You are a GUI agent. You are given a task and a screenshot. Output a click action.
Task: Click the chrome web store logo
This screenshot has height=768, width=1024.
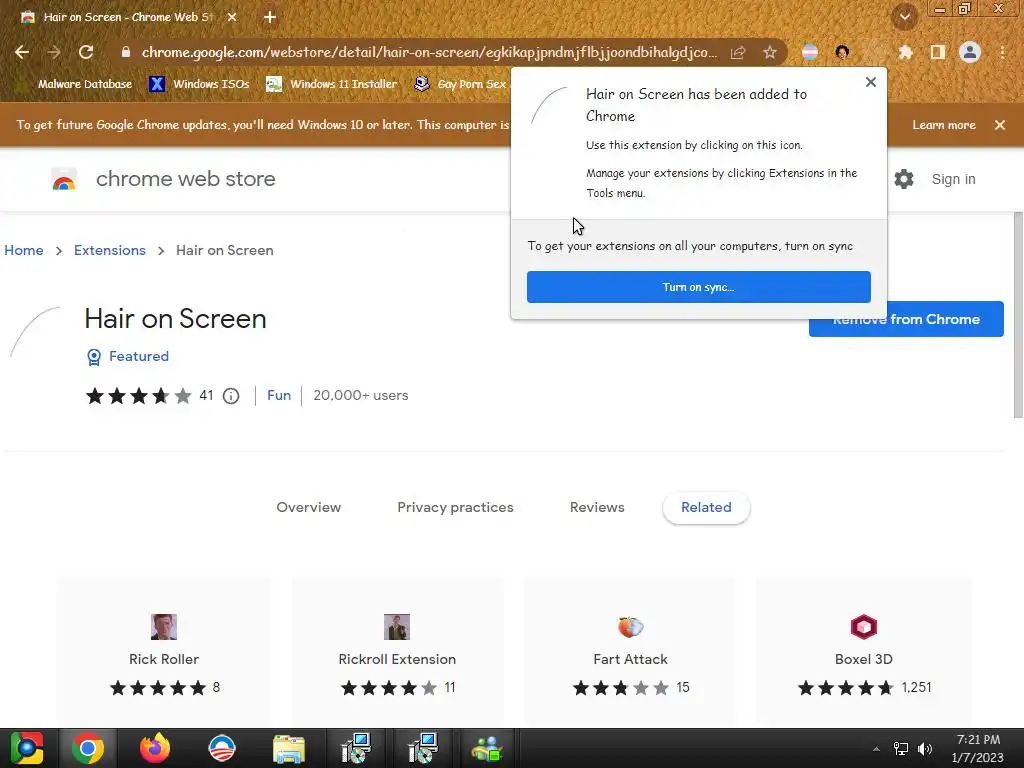click(163, 179)
